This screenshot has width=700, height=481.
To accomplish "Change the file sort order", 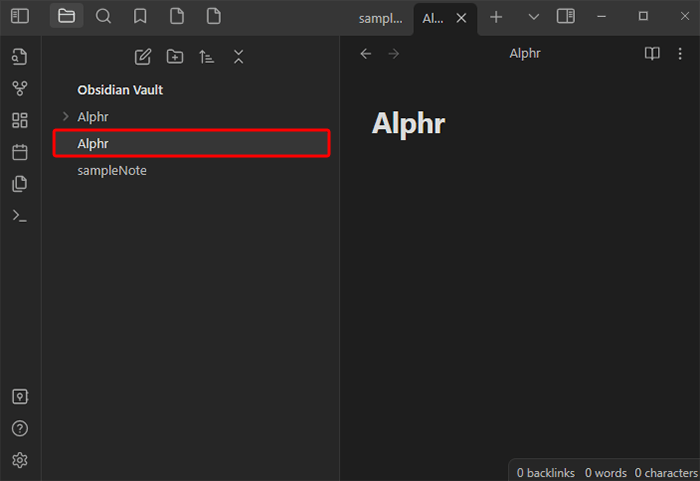I will 206,56.
